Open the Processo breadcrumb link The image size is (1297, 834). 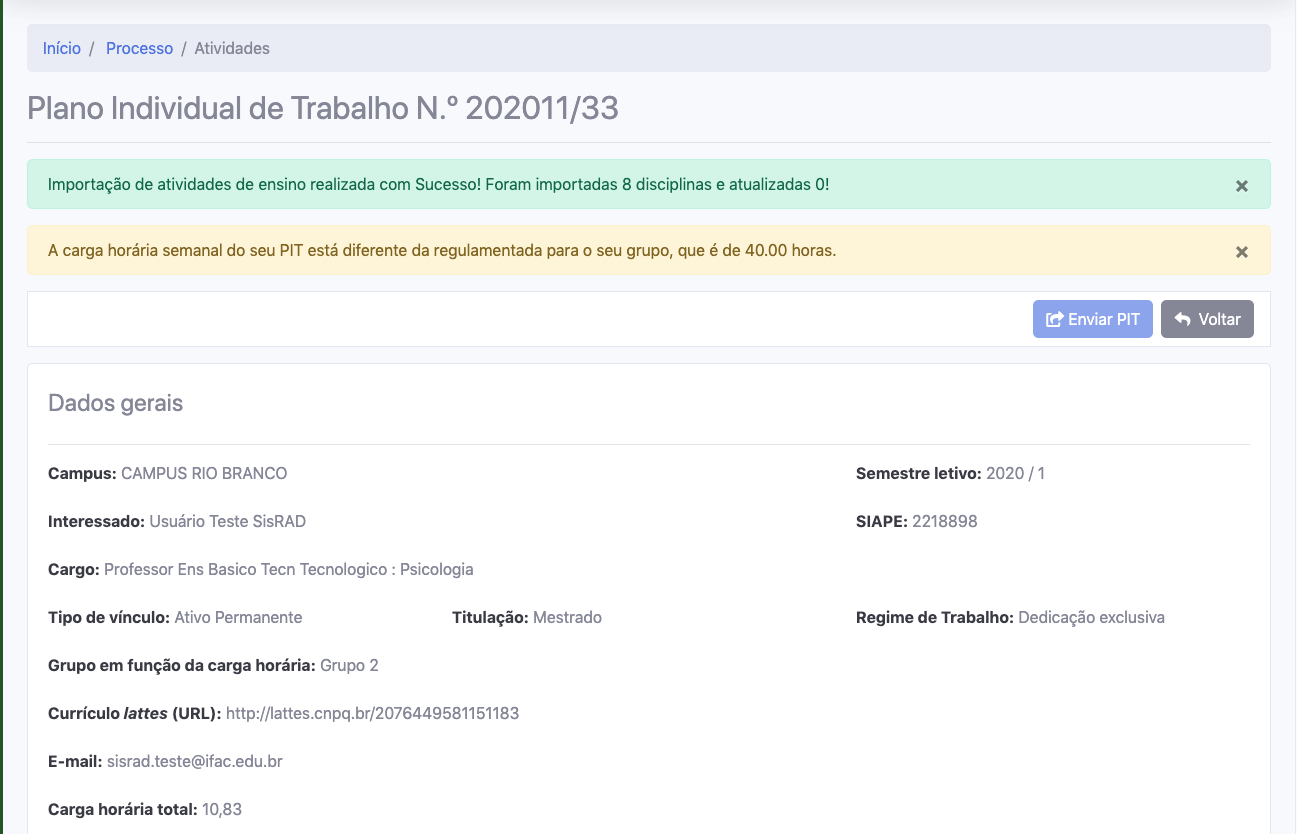point(139,48)
